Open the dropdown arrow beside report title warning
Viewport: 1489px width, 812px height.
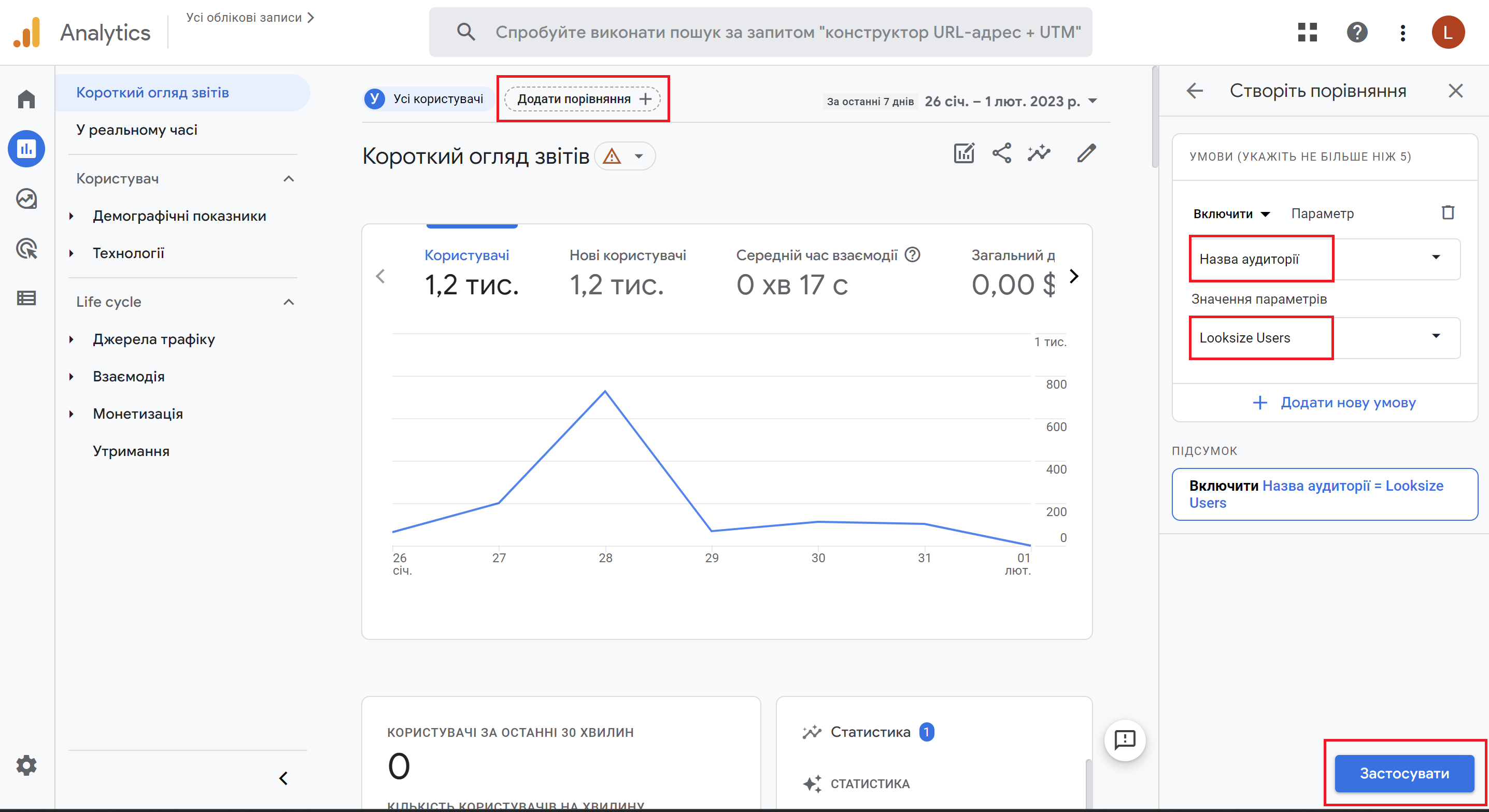[x=639, y=156]
